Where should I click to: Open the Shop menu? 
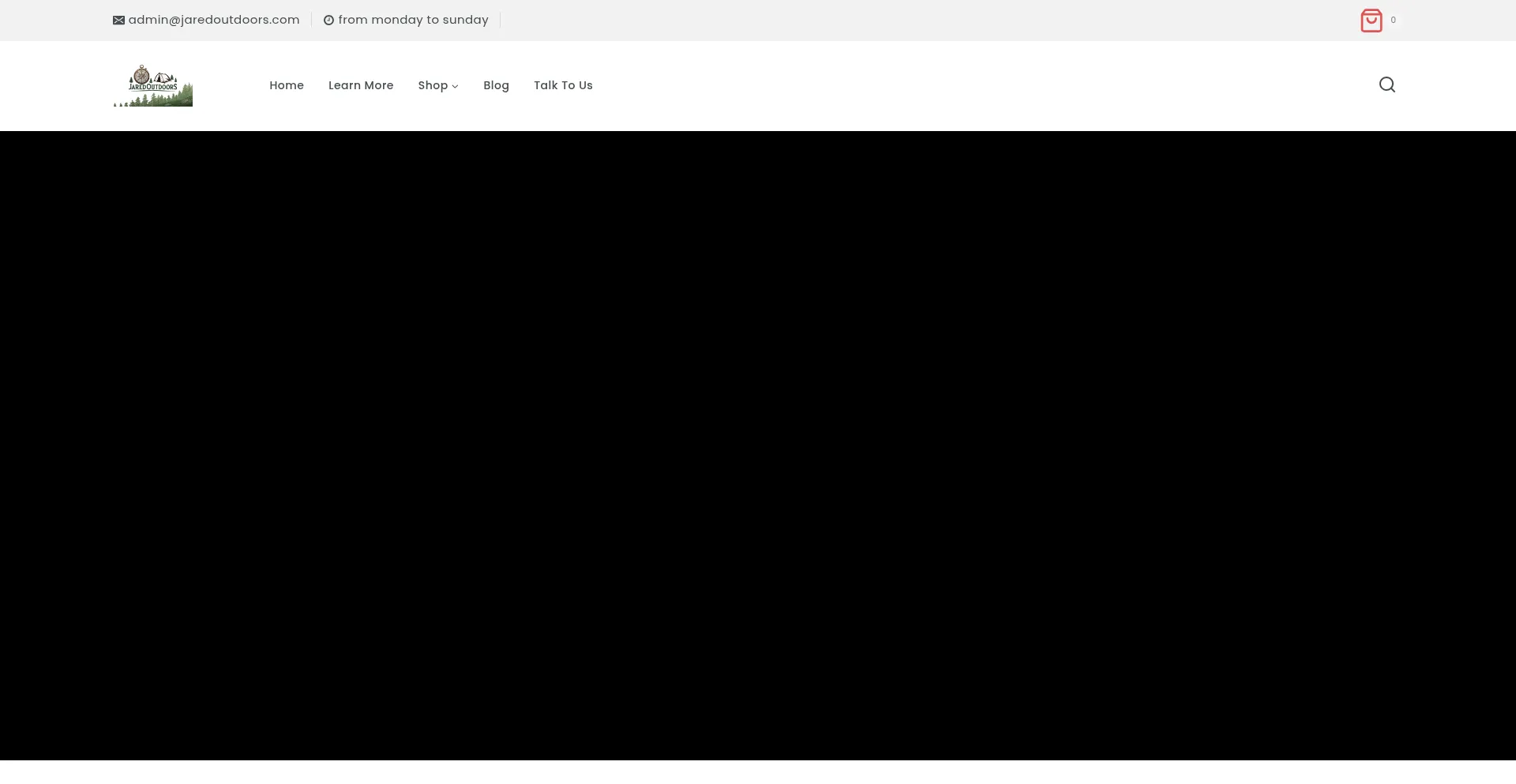coord(433,85)
